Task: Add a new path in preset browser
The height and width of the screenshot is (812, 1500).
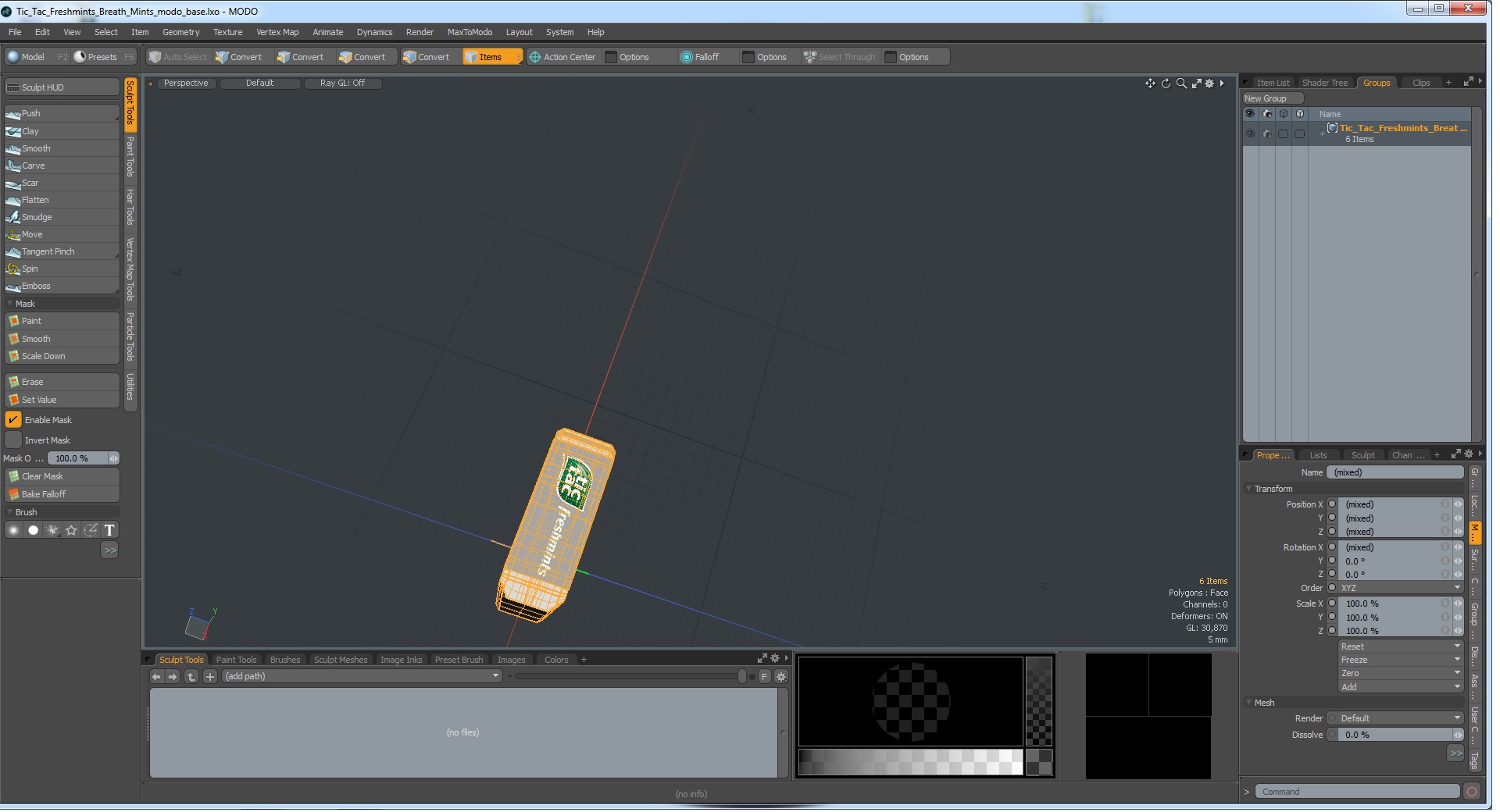Action: click(210, 678)
